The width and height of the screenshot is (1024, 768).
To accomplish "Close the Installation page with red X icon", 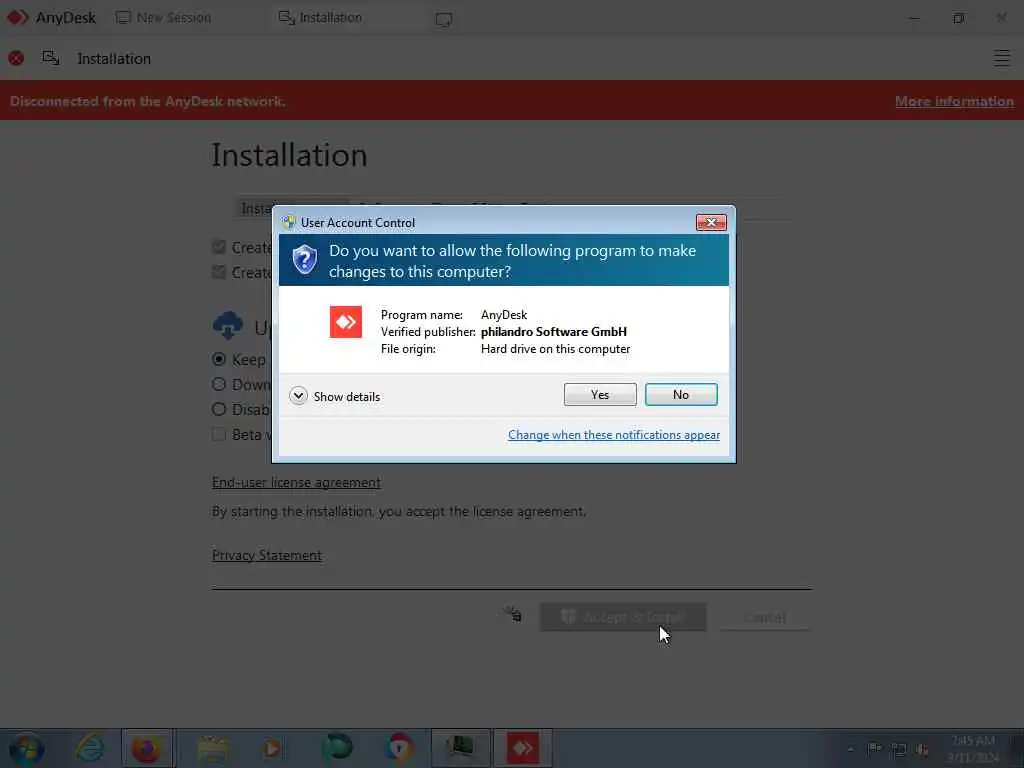I will click(x=16, y=59).
